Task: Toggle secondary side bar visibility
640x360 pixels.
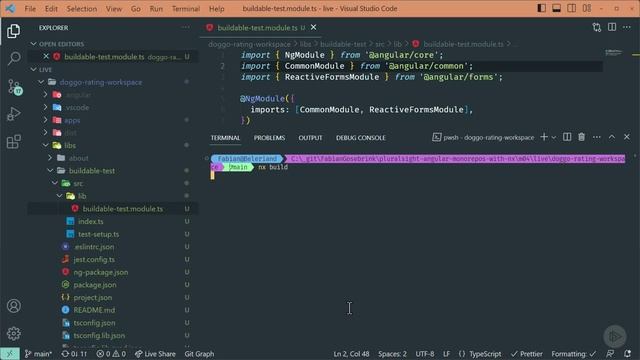Action: coord(571,8)
